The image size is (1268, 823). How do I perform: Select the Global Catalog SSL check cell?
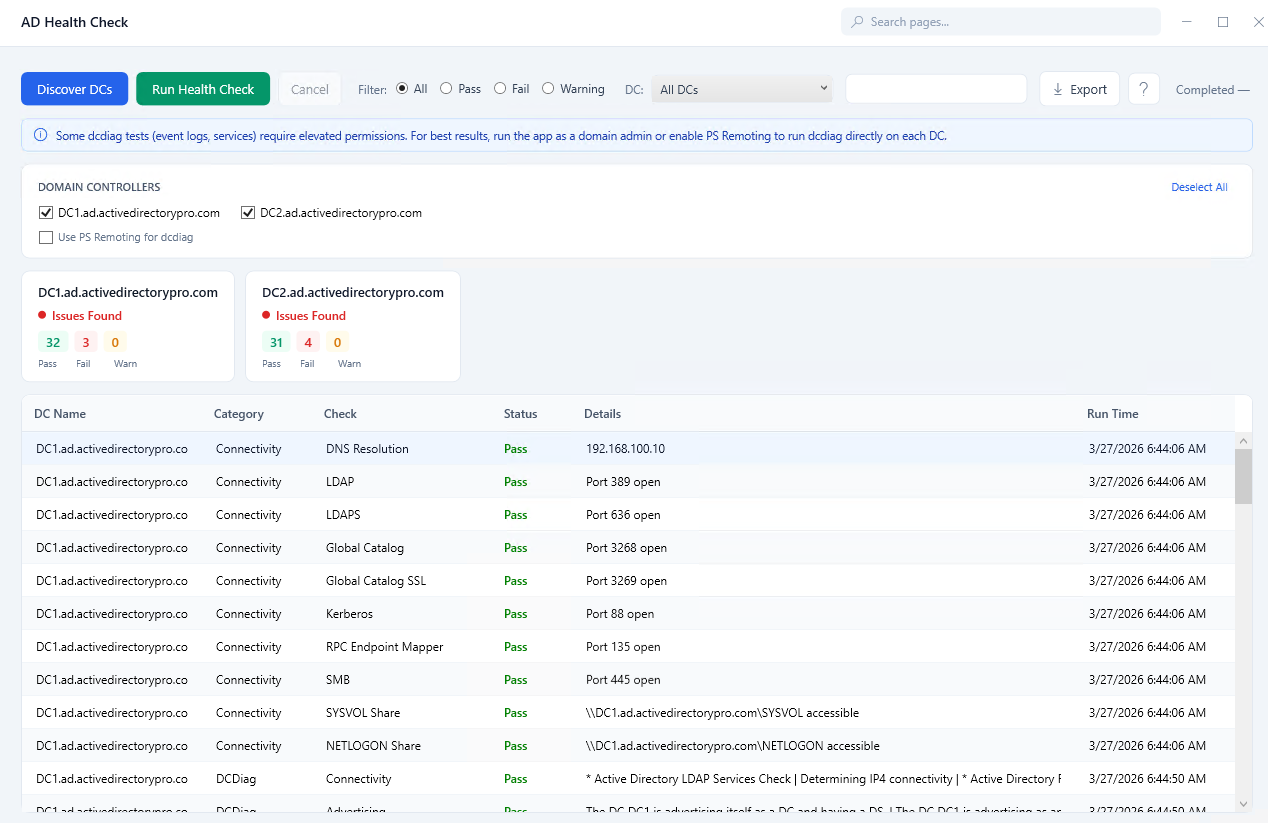[x=376, y=580]
